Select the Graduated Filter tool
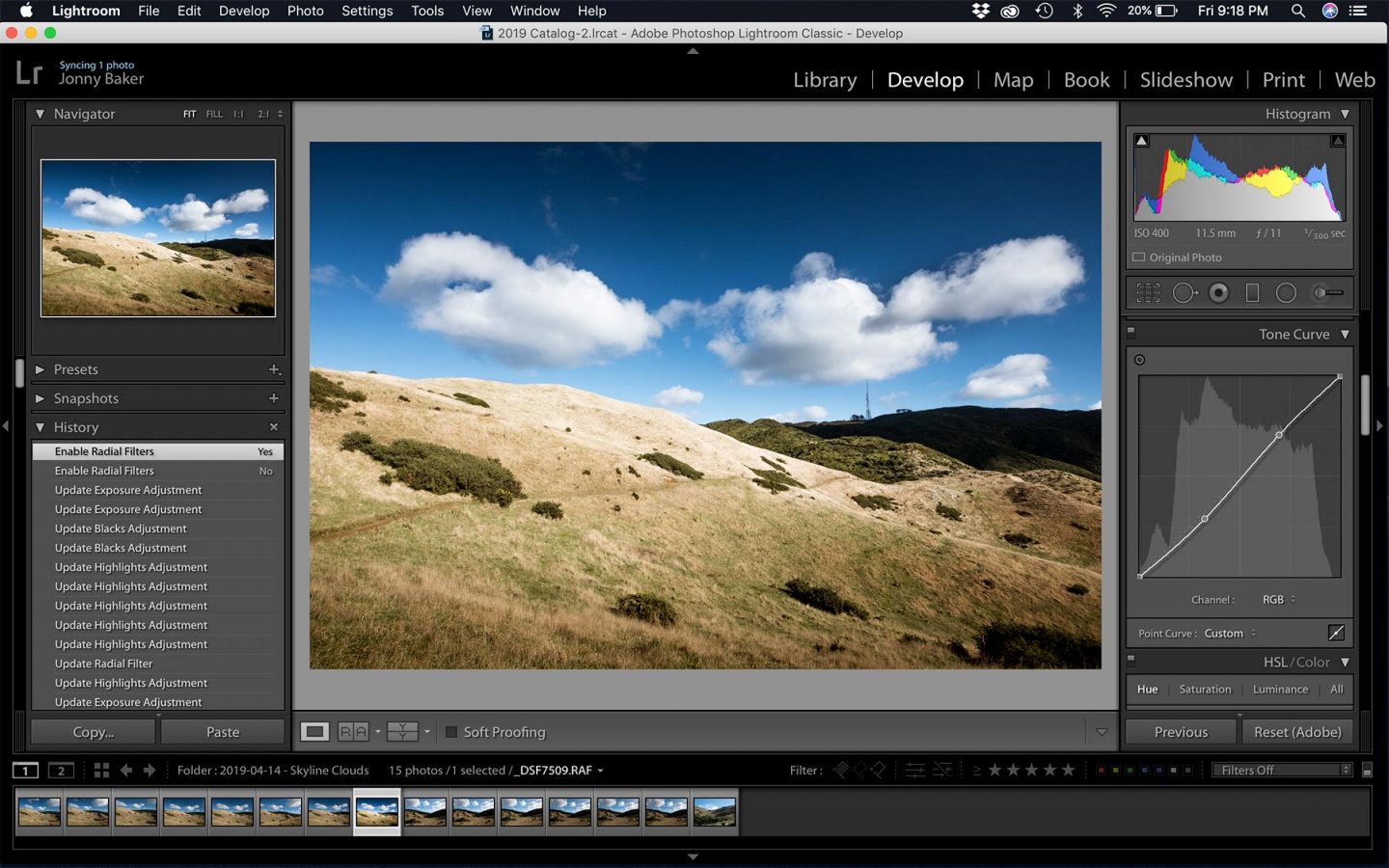The width and height of the screenshot is (1389, 868). [x=1253, y=292]
